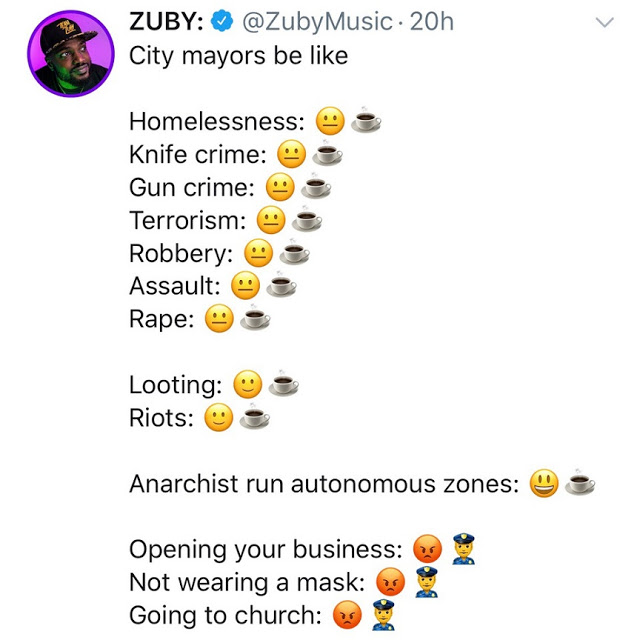This screenshot has height=640, width=640.
Task: Click the 20h tweet timestamp
Action: 432,22
